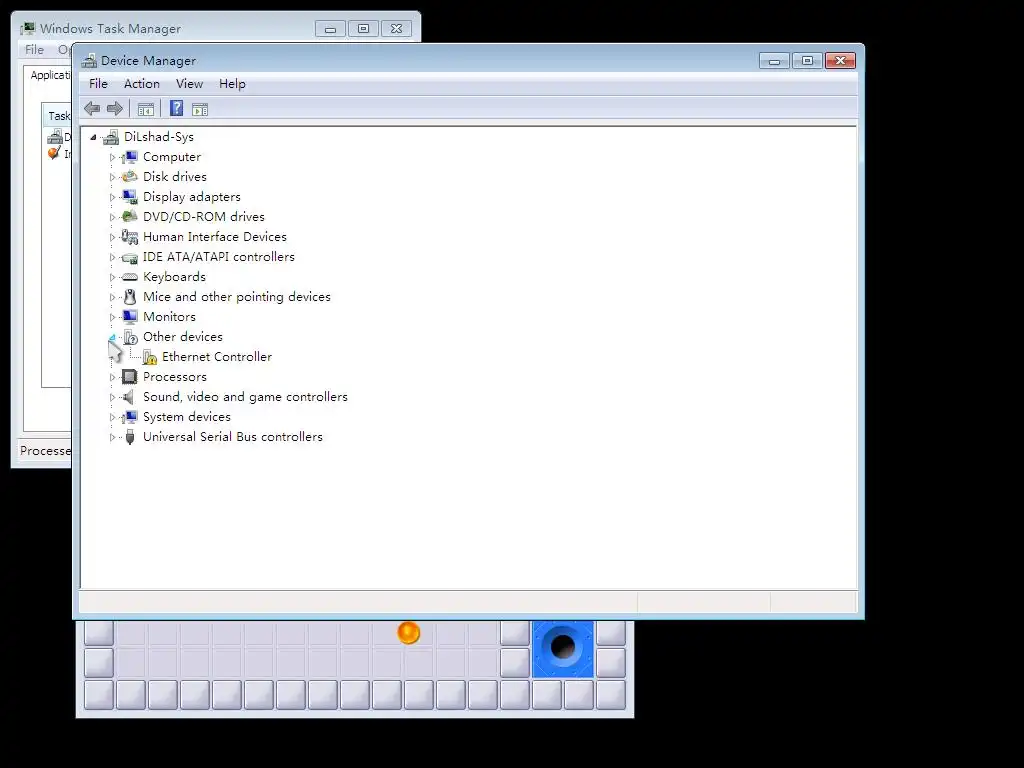Click the Device Manager title bar icon

pos(89,61)
